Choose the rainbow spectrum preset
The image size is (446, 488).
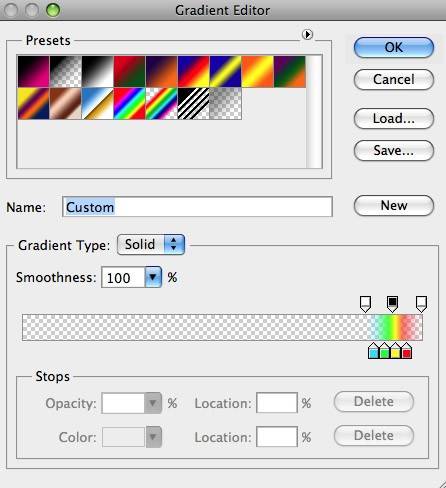(x=130, y=104)
